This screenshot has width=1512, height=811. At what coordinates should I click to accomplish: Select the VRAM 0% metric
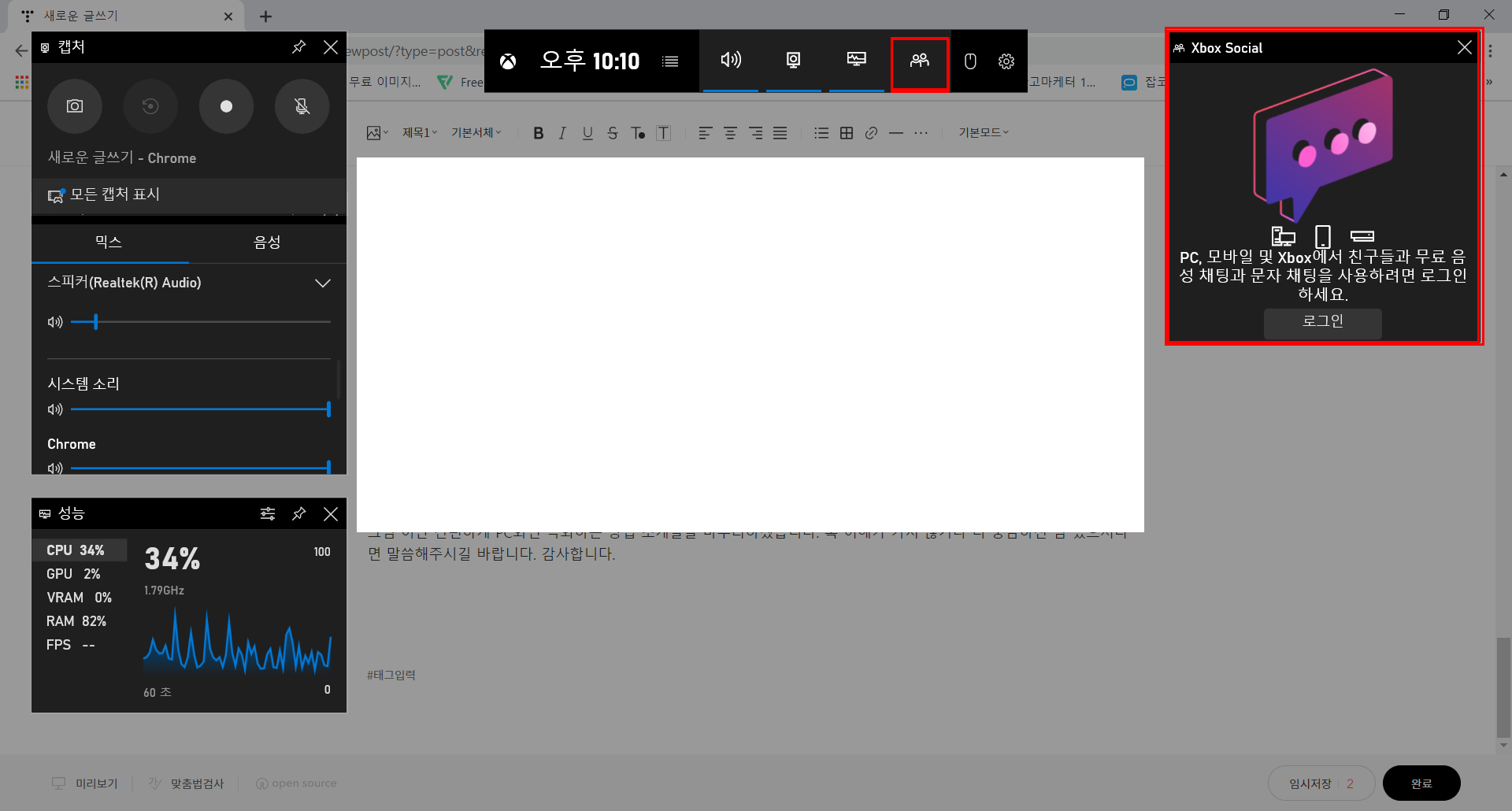80,598
